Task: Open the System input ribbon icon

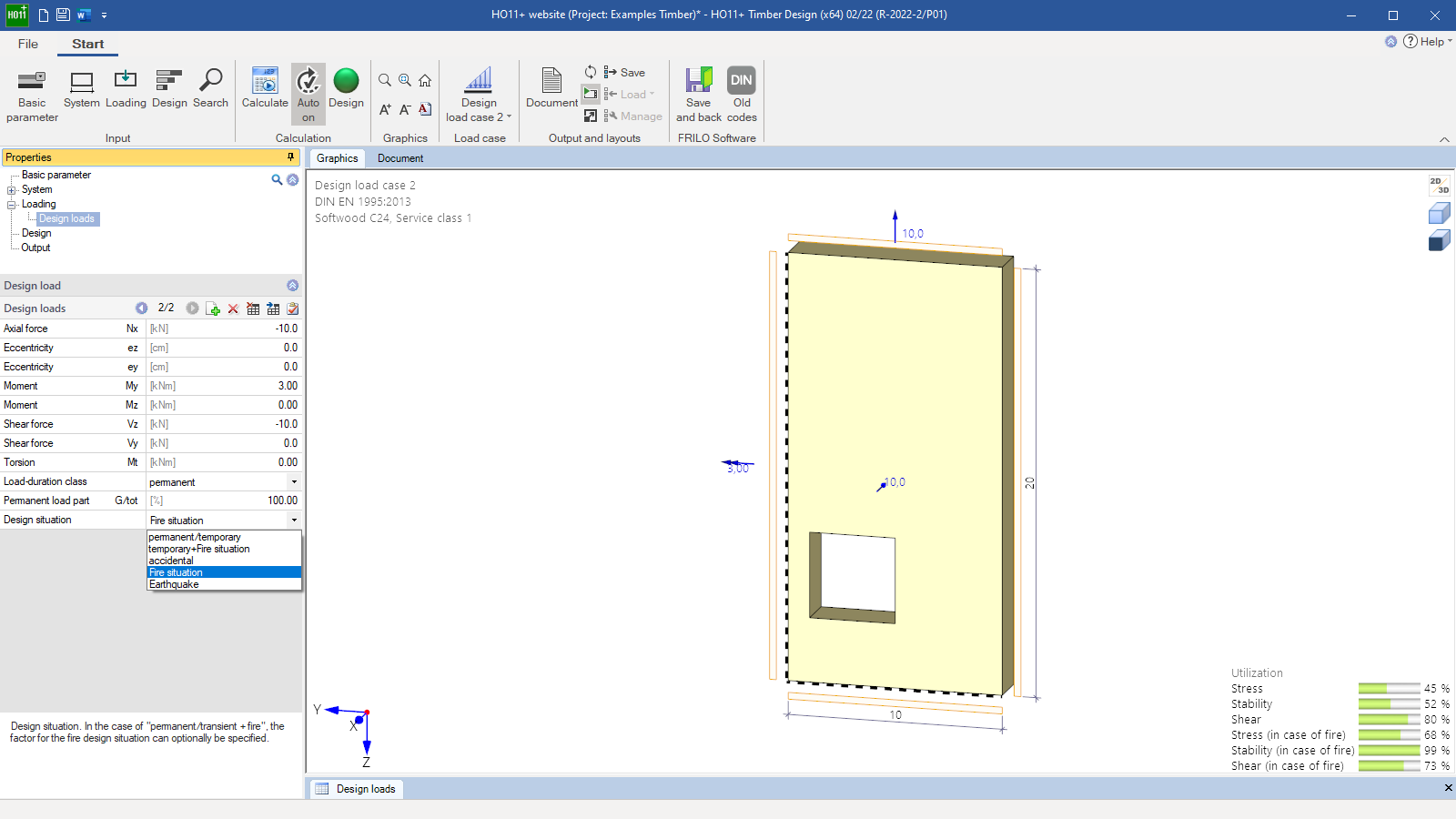Action: [x=82, y=89]
